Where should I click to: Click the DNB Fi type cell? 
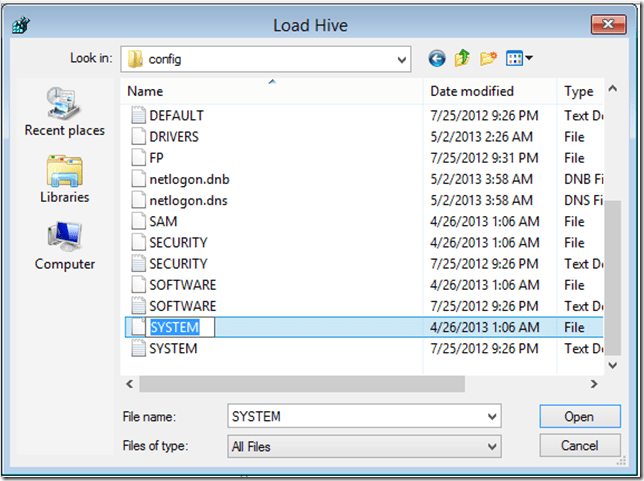pos(584,179)
